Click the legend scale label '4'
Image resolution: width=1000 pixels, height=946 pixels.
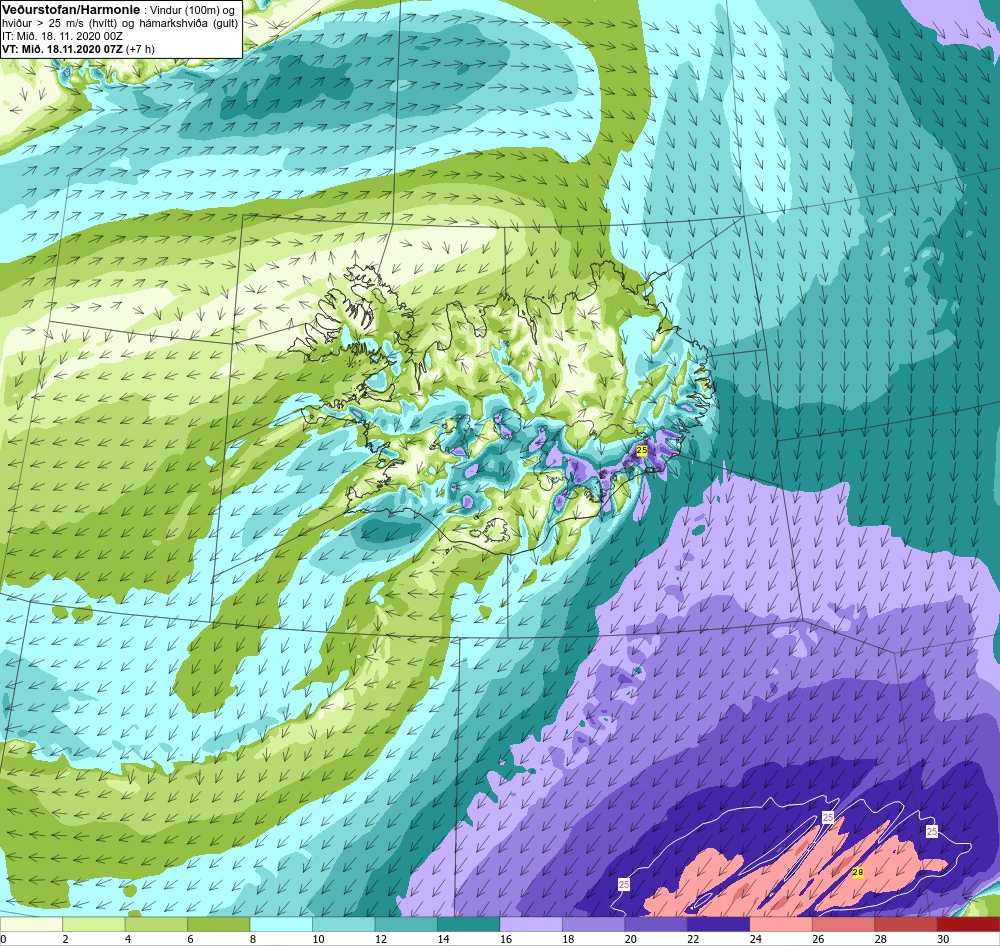pyautogui.click(x=128, y=939)
